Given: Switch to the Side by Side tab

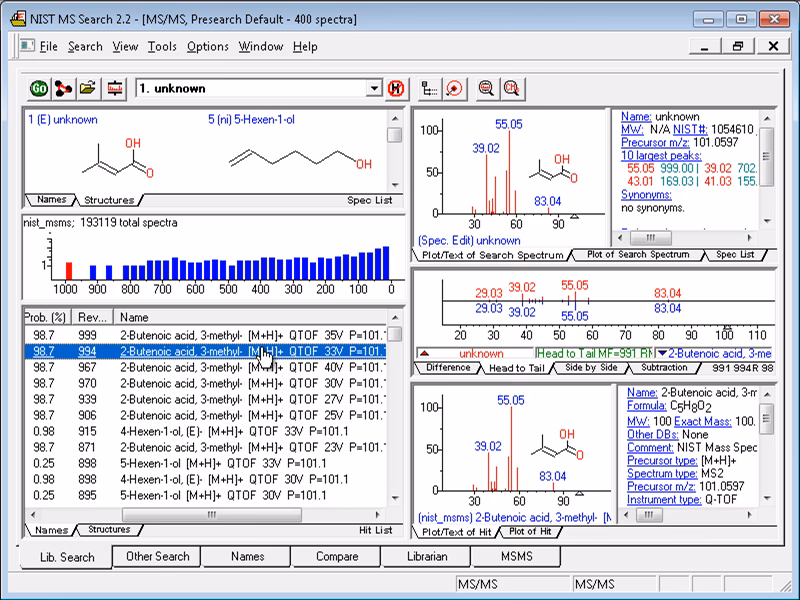Looking at the screenshot, I should [591, 368].
